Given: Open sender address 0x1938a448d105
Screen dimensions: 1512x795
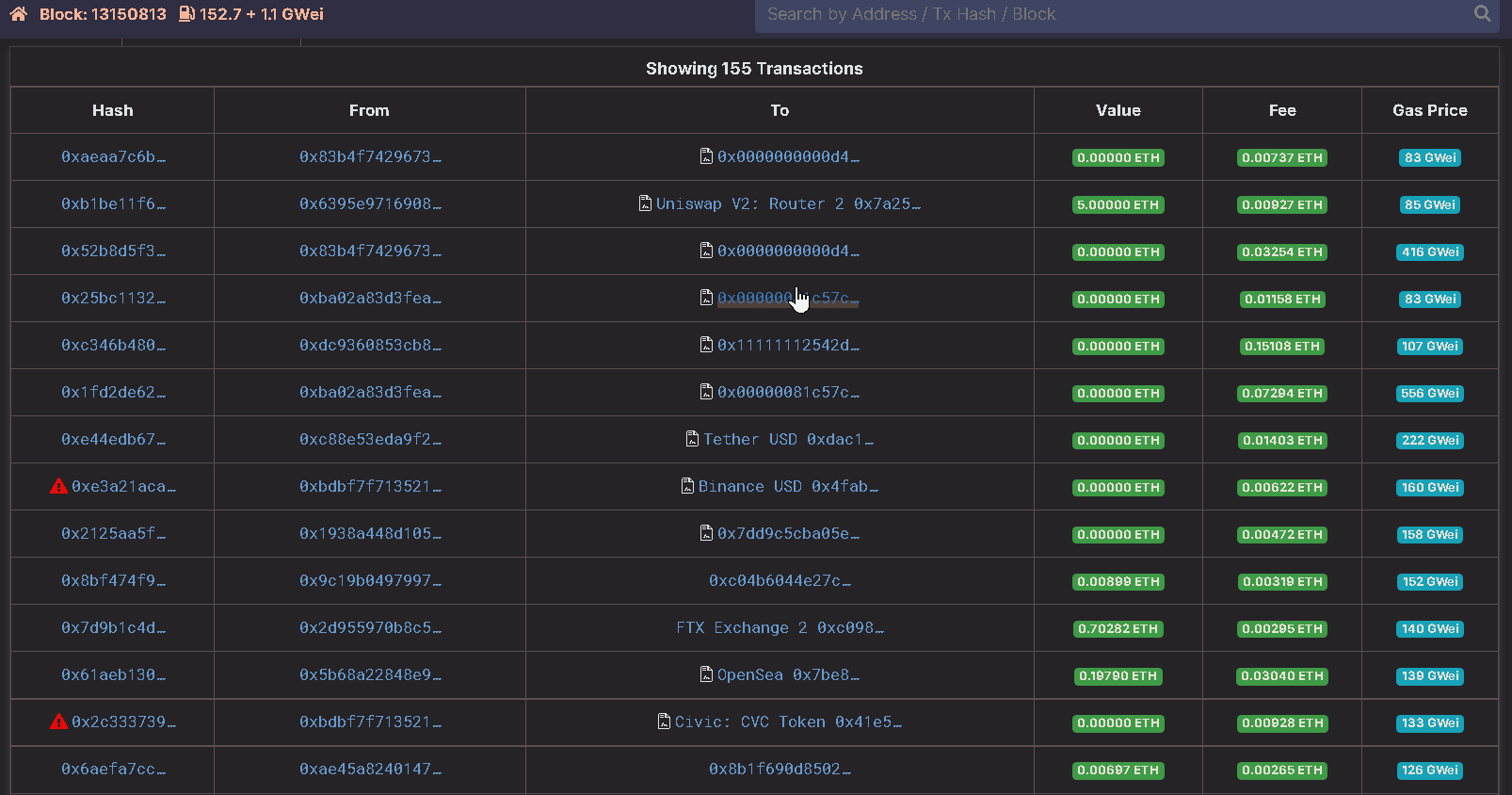Looking at the screenshot, I should point(370,534).
